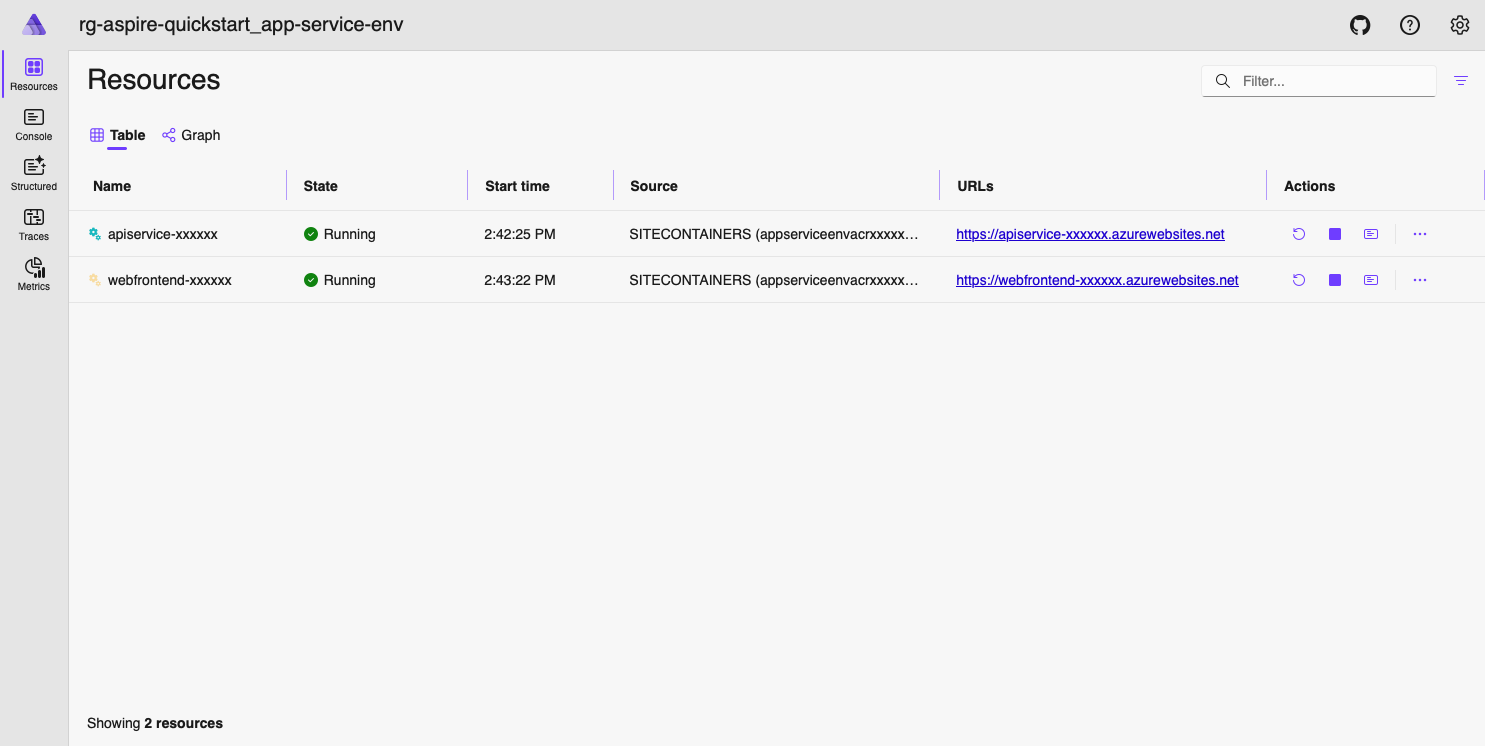Stop the webfrontend resource
Image resolution: width=1485 pixels, height=746 pixels.
point(1334,279)
